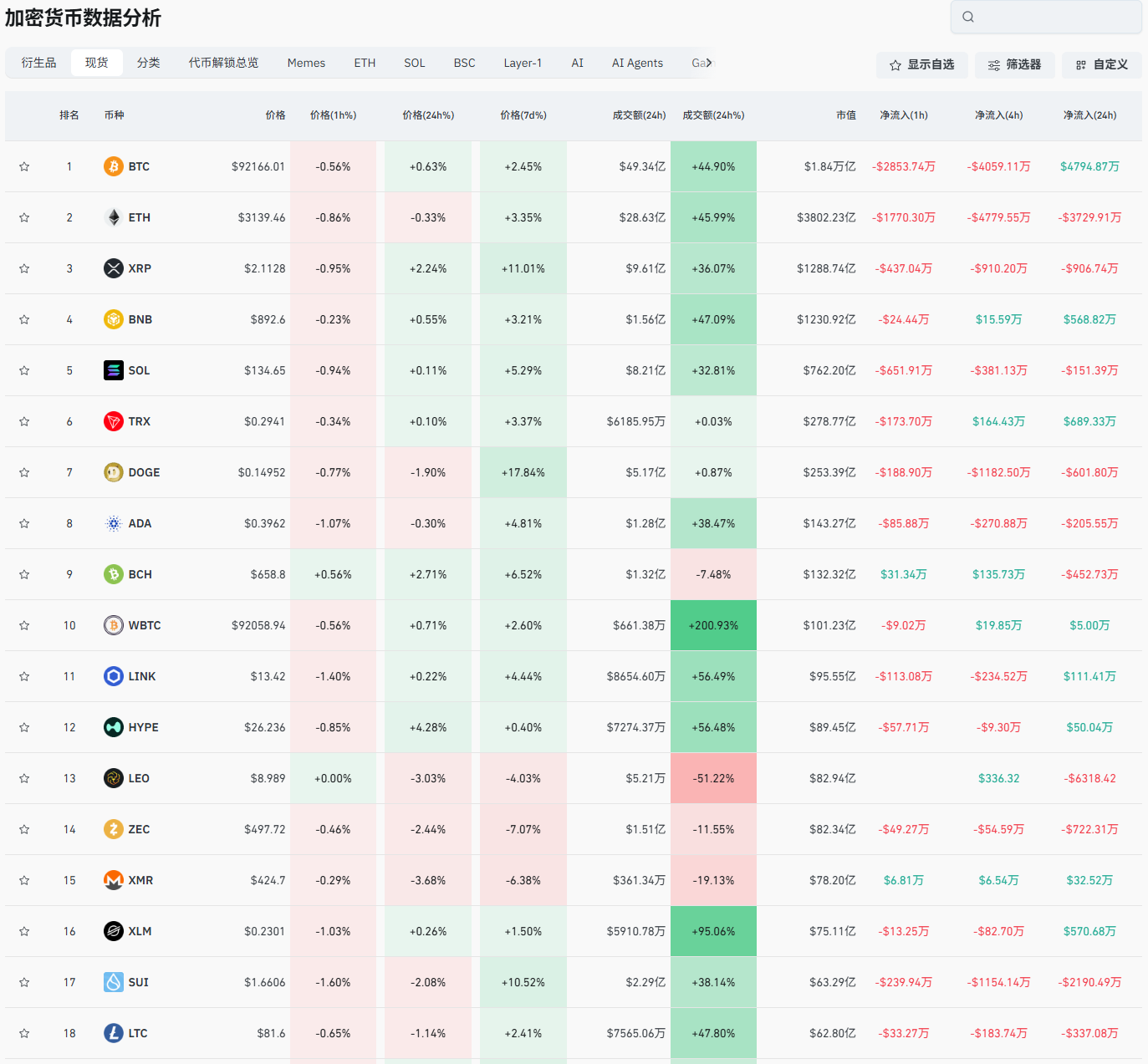Sort by the 市值 column header

tap(845, 115)
